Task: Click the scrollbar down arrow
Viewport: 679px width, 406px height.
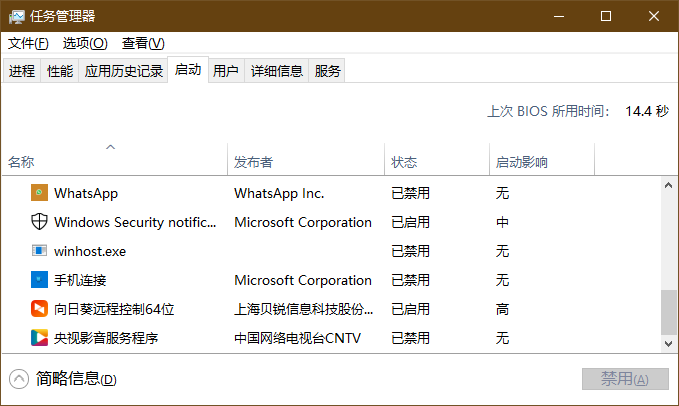Action: coord(668,344)
